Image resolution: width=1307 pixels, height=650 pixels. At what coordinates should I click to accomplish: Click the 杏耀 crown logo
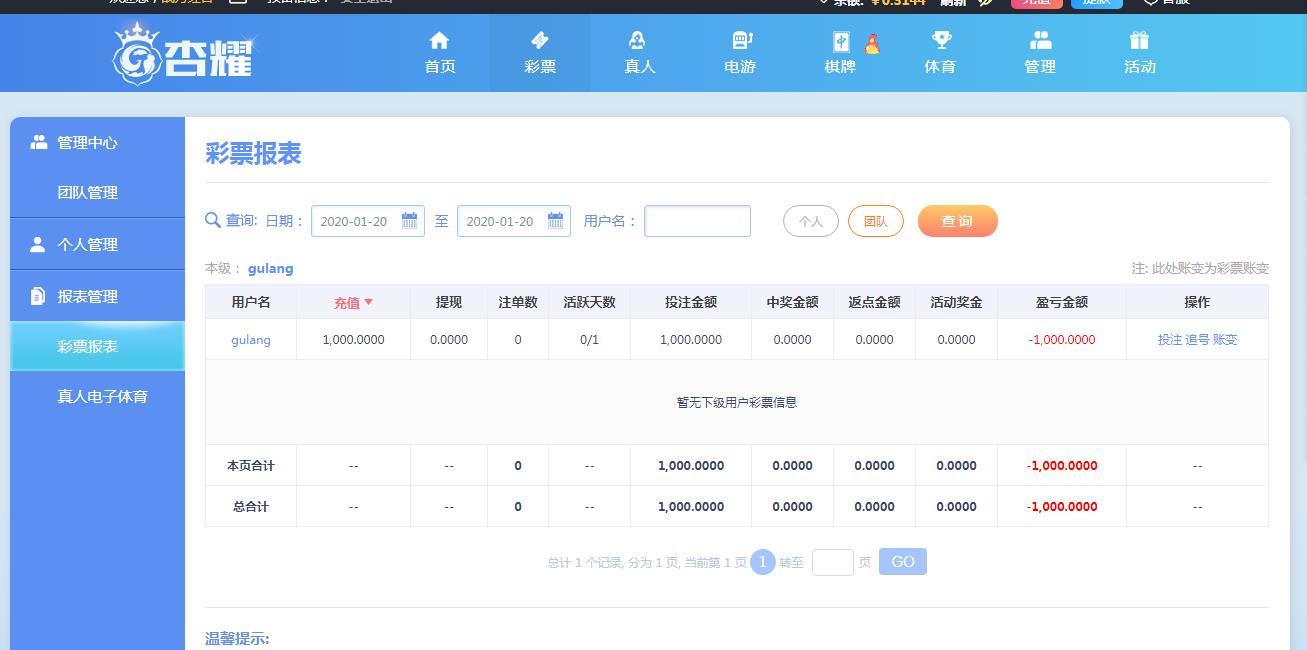click(x=183, y=55)
